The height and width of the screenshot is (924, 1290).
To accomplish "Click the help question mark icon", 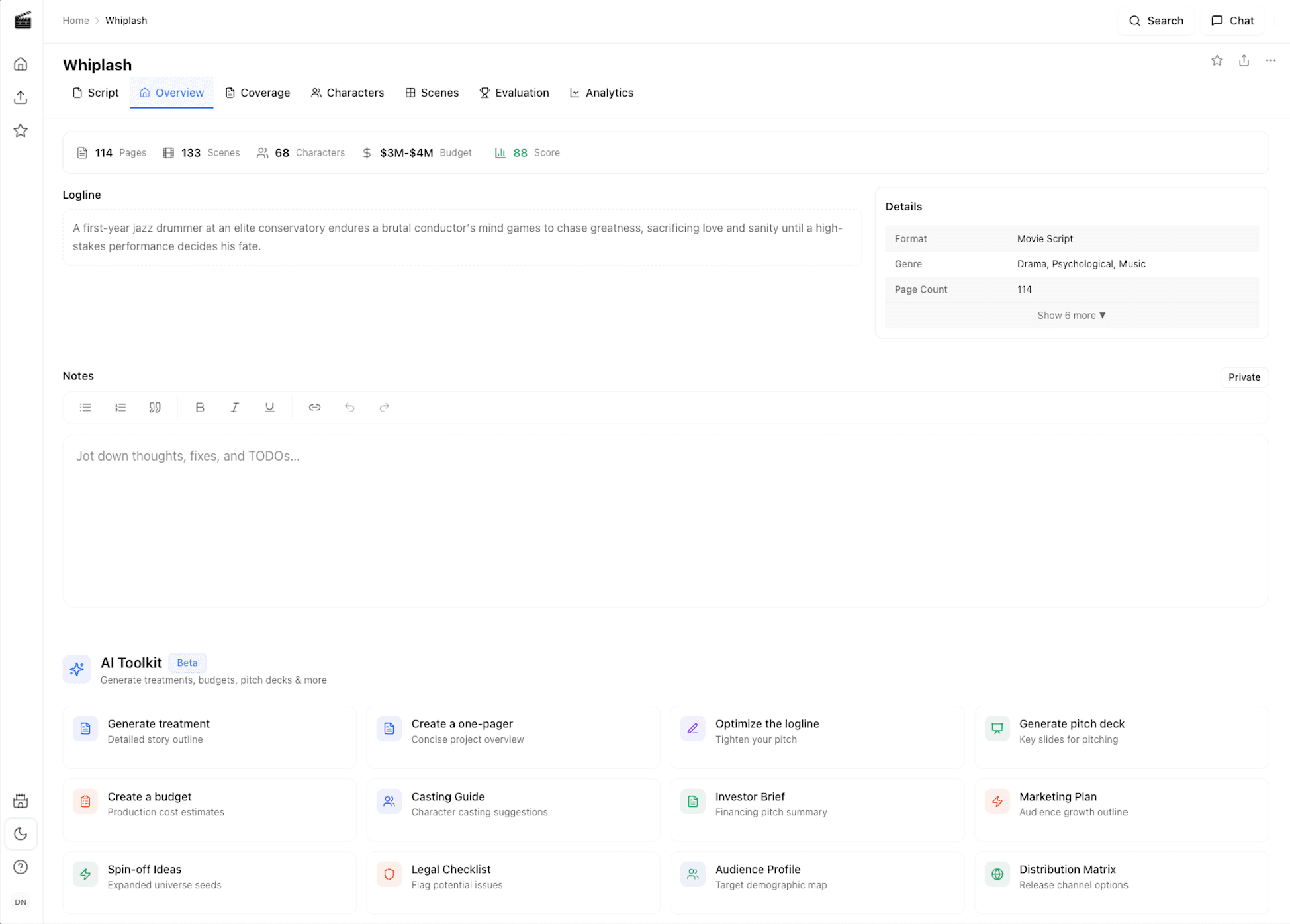I will pos(21,867).
